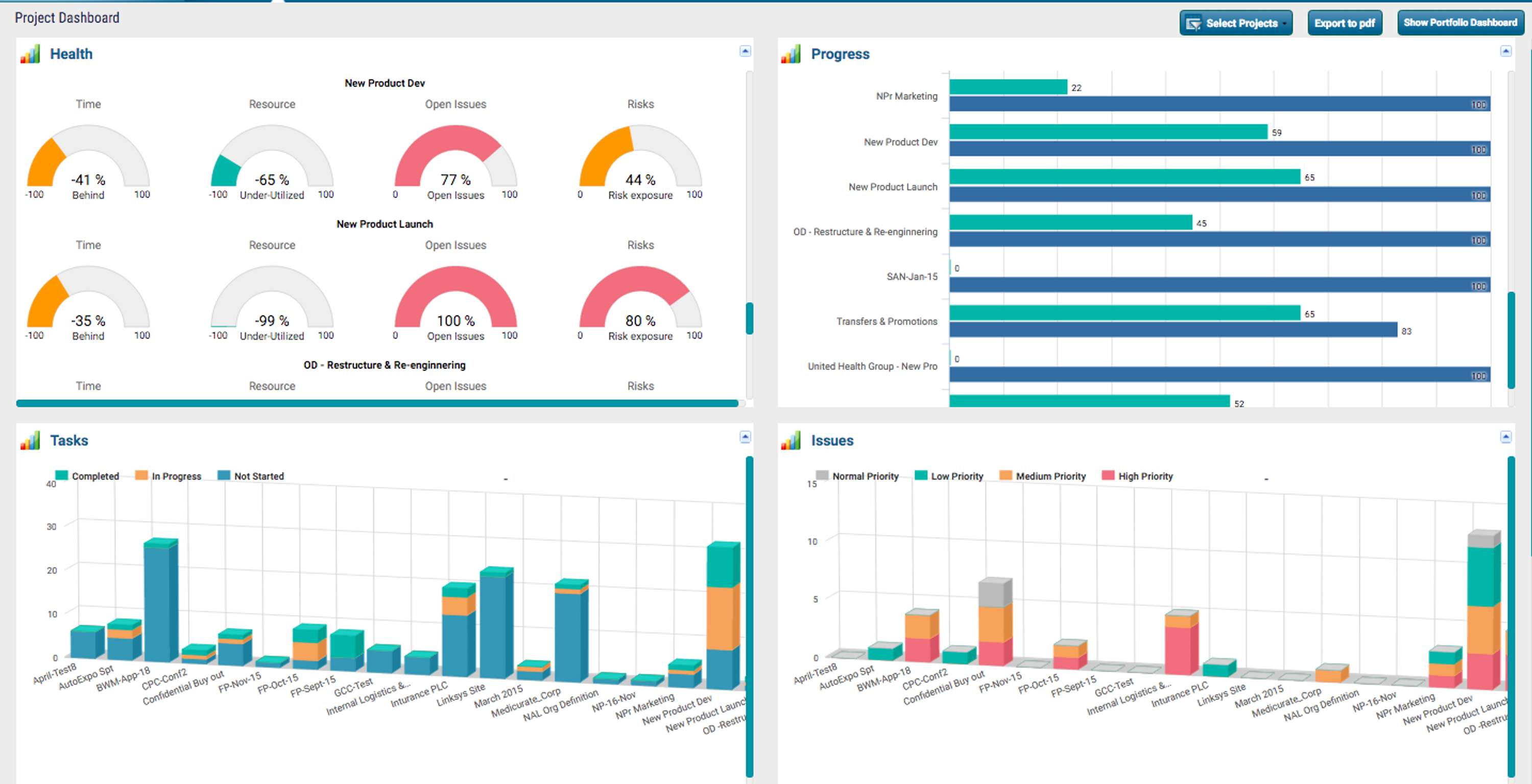Image resolution: width=1532 pixels, height=784 pixels.
Task: Toggle High Priority in Issues legend
Action: tap(1137, 476)
